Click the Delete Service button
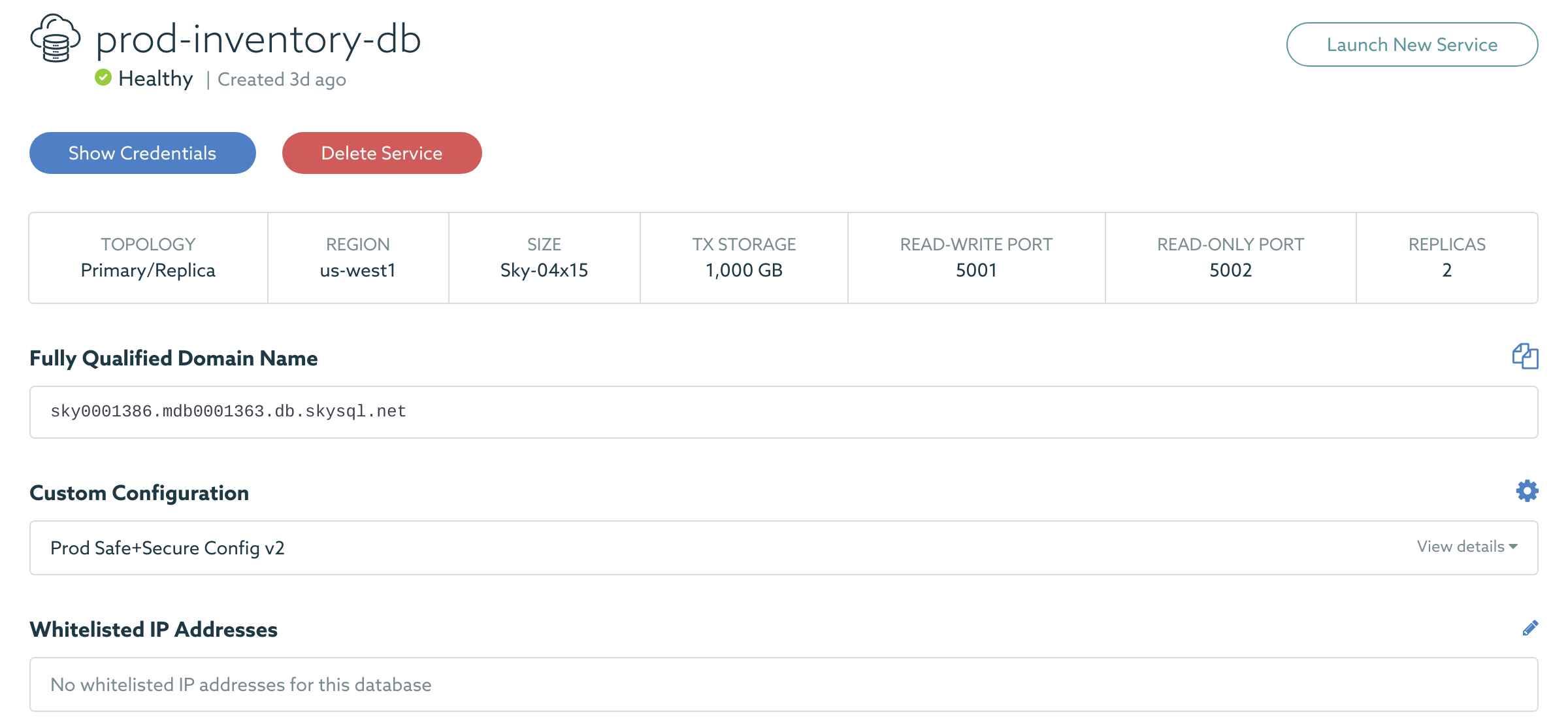The height and width of the screenshot is (725, 1568). (382, 153)
